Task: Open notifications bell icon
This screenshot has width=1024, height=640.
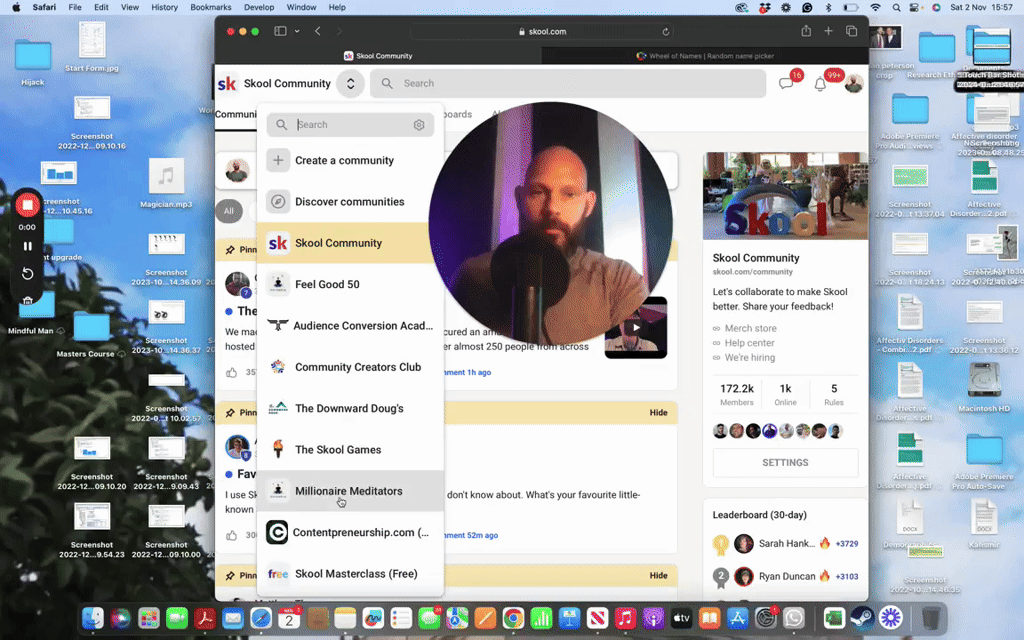Action: point(820,84)
